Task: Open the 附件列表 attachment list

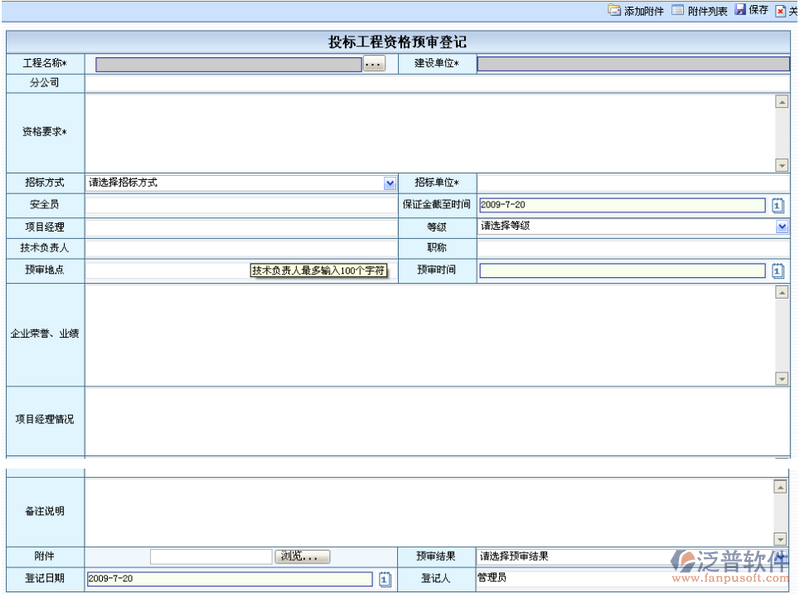Action: pos(678,10)
